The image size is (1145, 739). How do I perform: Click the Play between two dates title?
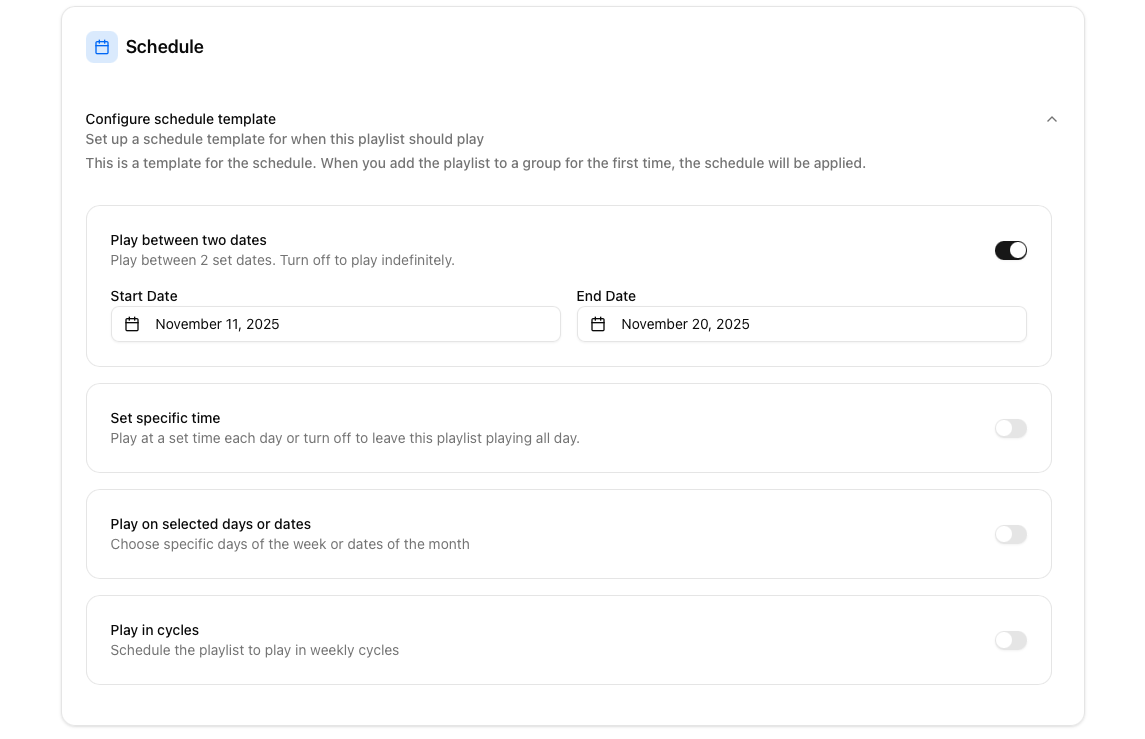point(189,240)
